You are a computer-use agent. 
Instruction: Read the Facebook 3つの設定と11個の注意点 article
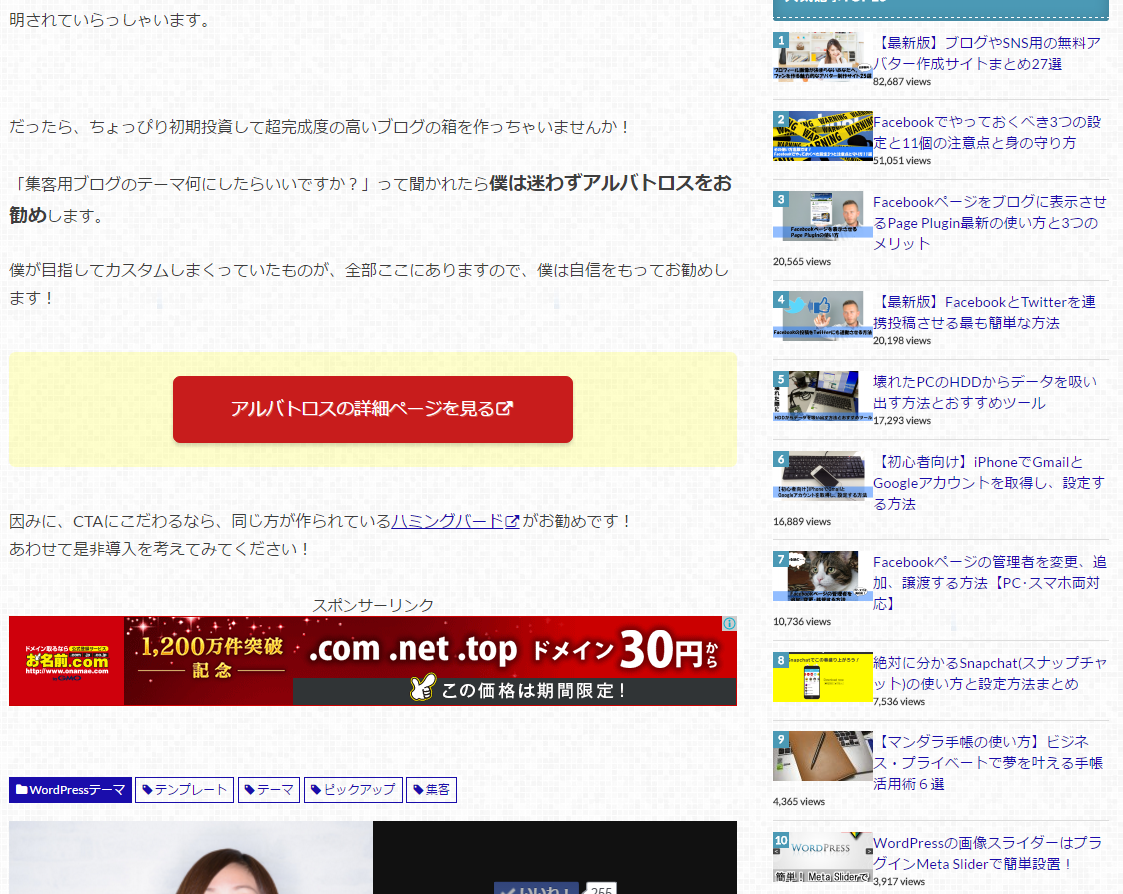(x=987, y=133)
